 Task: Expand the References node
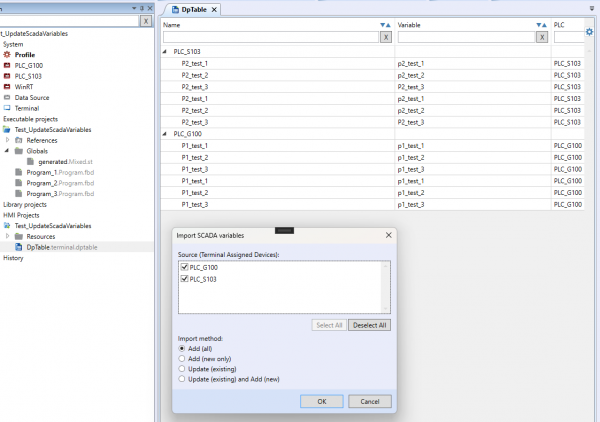(7, 140)
